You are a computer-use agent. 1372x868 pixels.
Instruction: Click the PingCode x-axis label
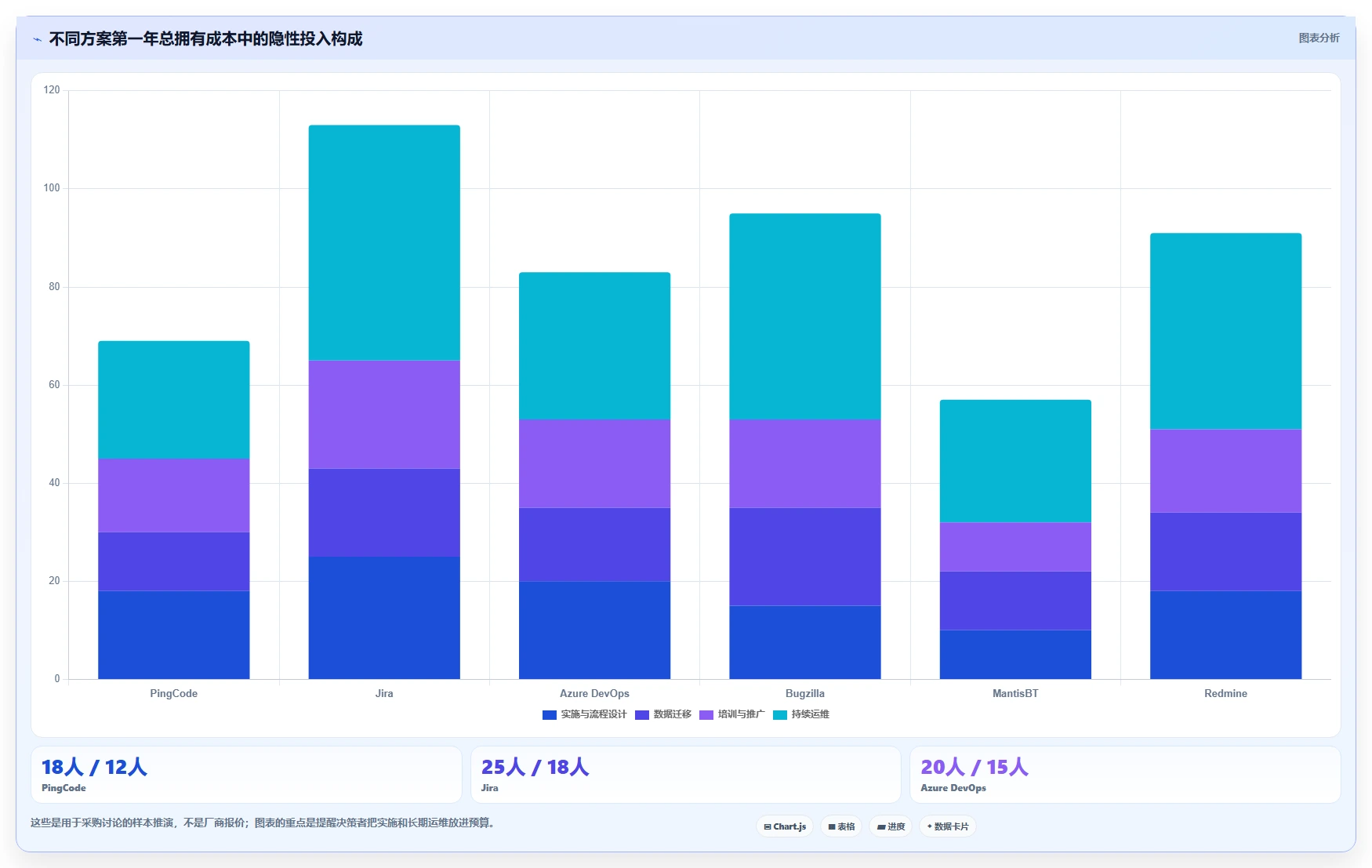[x=174, y=694]
